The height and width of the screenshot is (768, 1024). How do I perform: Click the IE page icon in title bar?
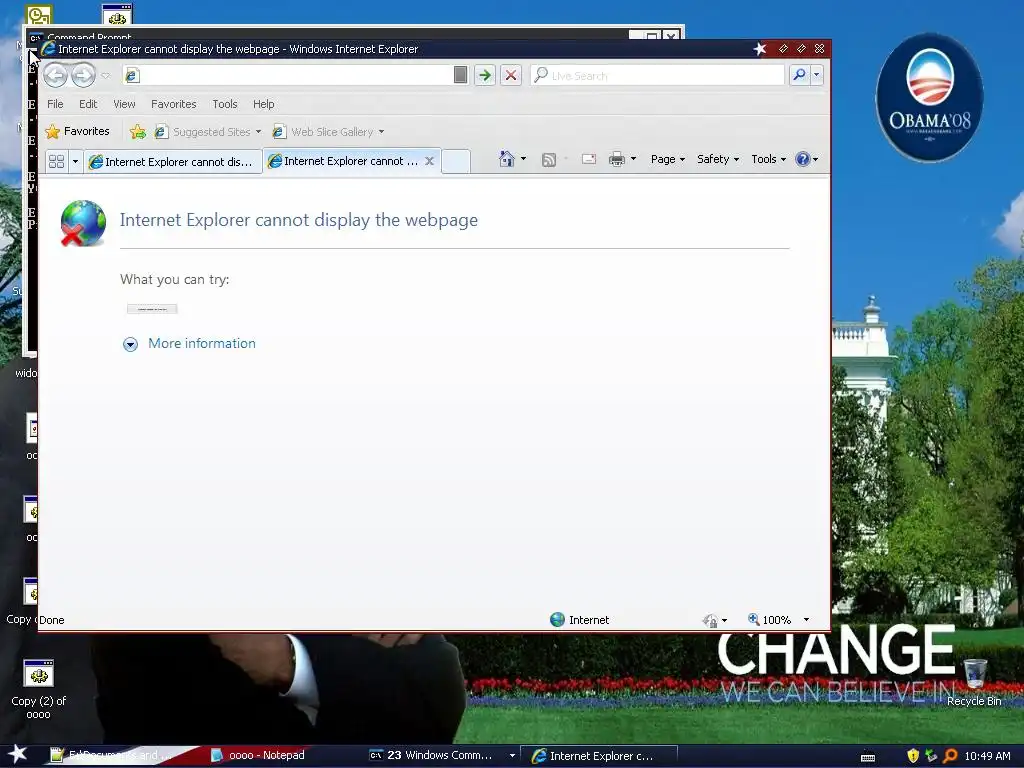pyautogui.click(x=48, y=48)
